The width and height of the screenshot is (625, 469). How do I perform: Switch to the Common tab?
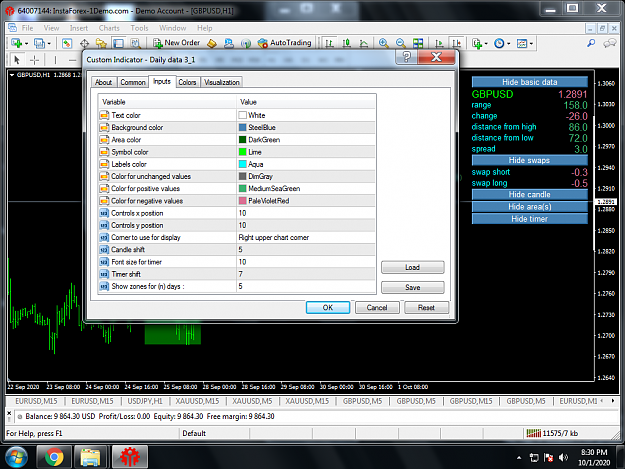133,82
